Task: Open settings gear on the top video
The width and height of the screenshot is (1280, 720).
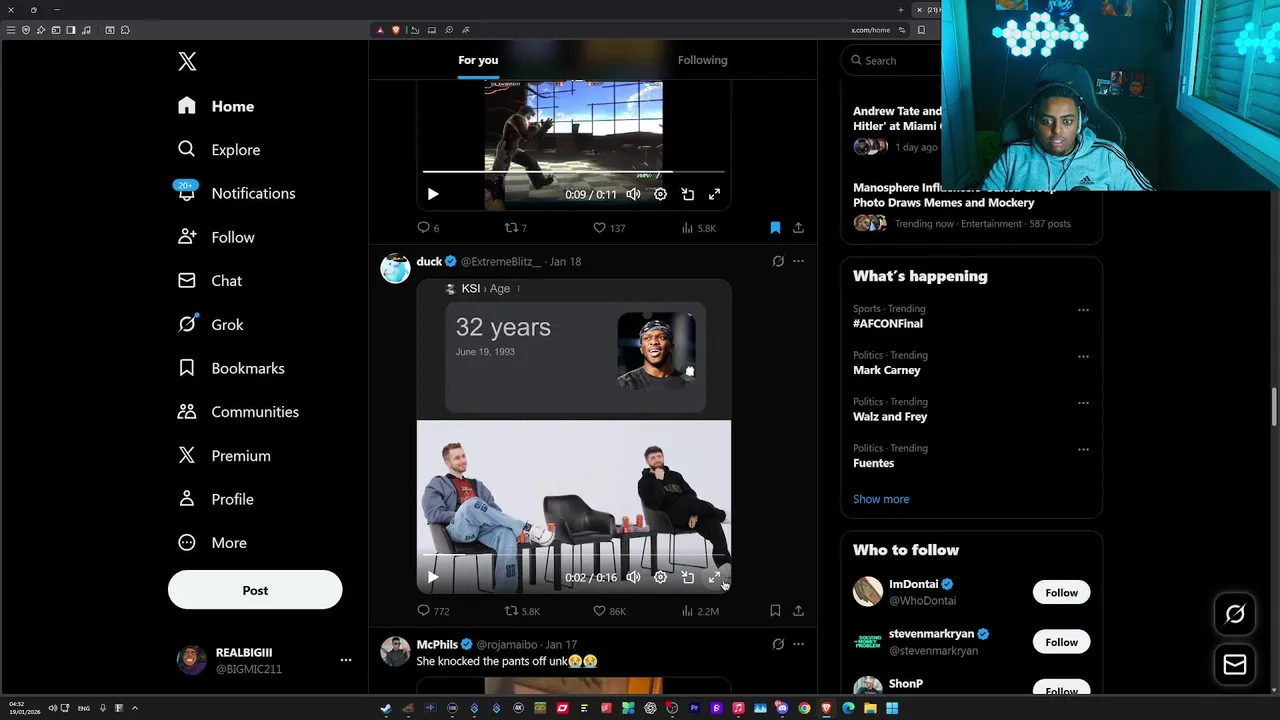Action: 660,194
